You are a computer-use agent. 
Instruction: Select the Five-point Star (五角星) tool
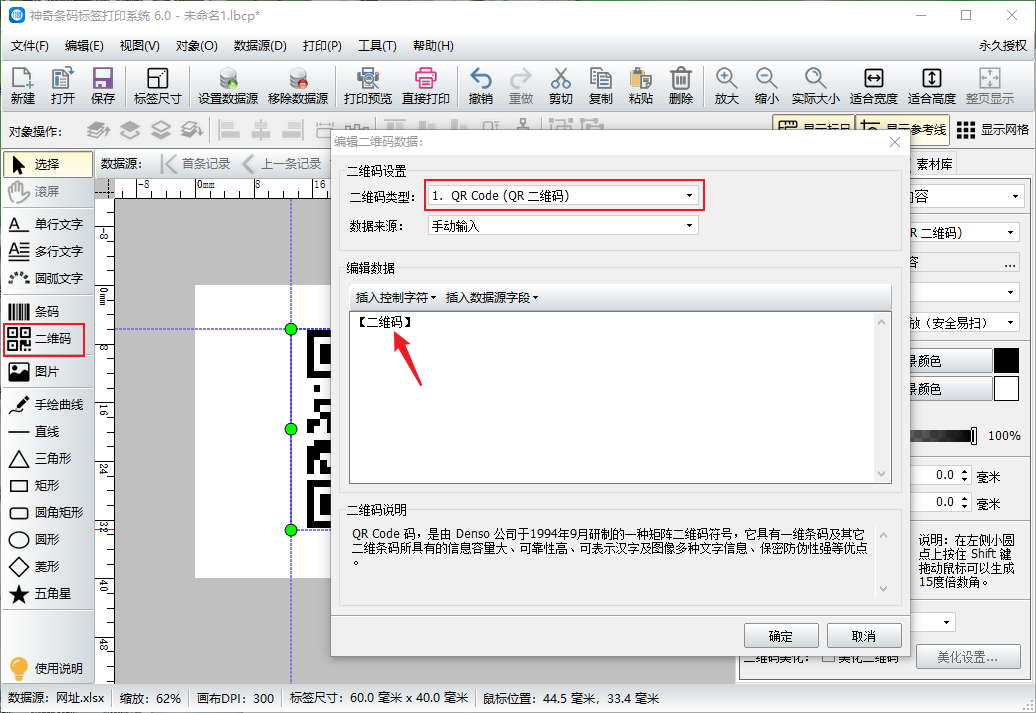click(48, 594)
